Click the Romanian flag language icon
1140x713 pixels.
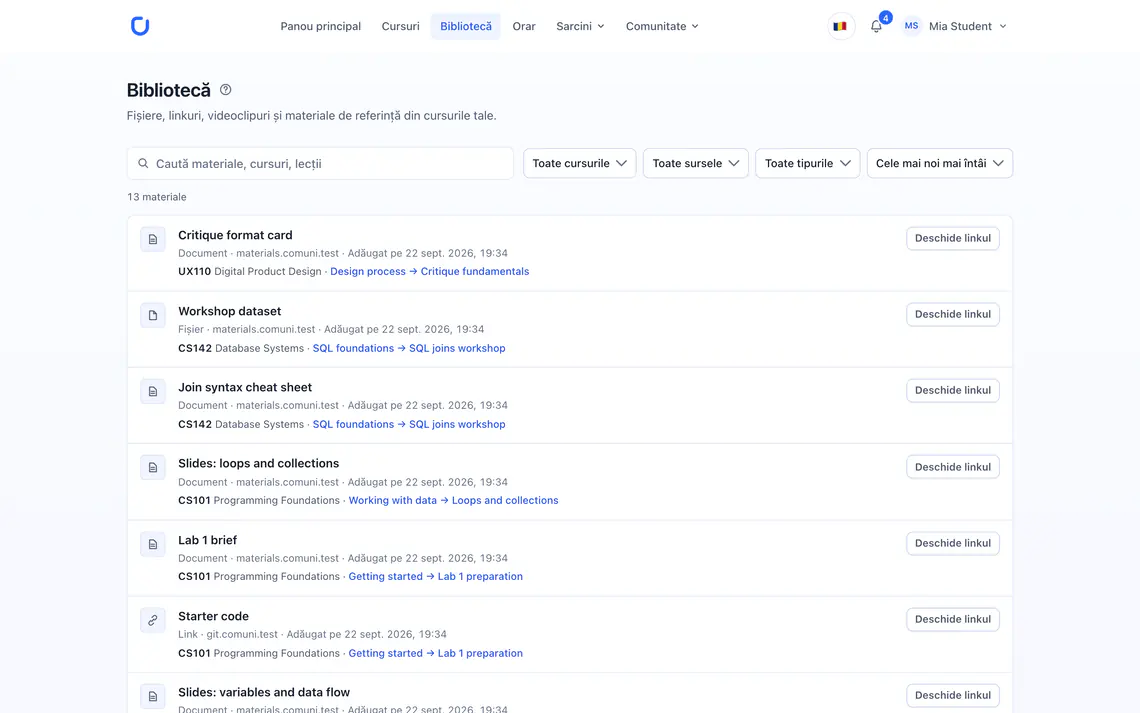pyautogui.click(x=840, y=26)
